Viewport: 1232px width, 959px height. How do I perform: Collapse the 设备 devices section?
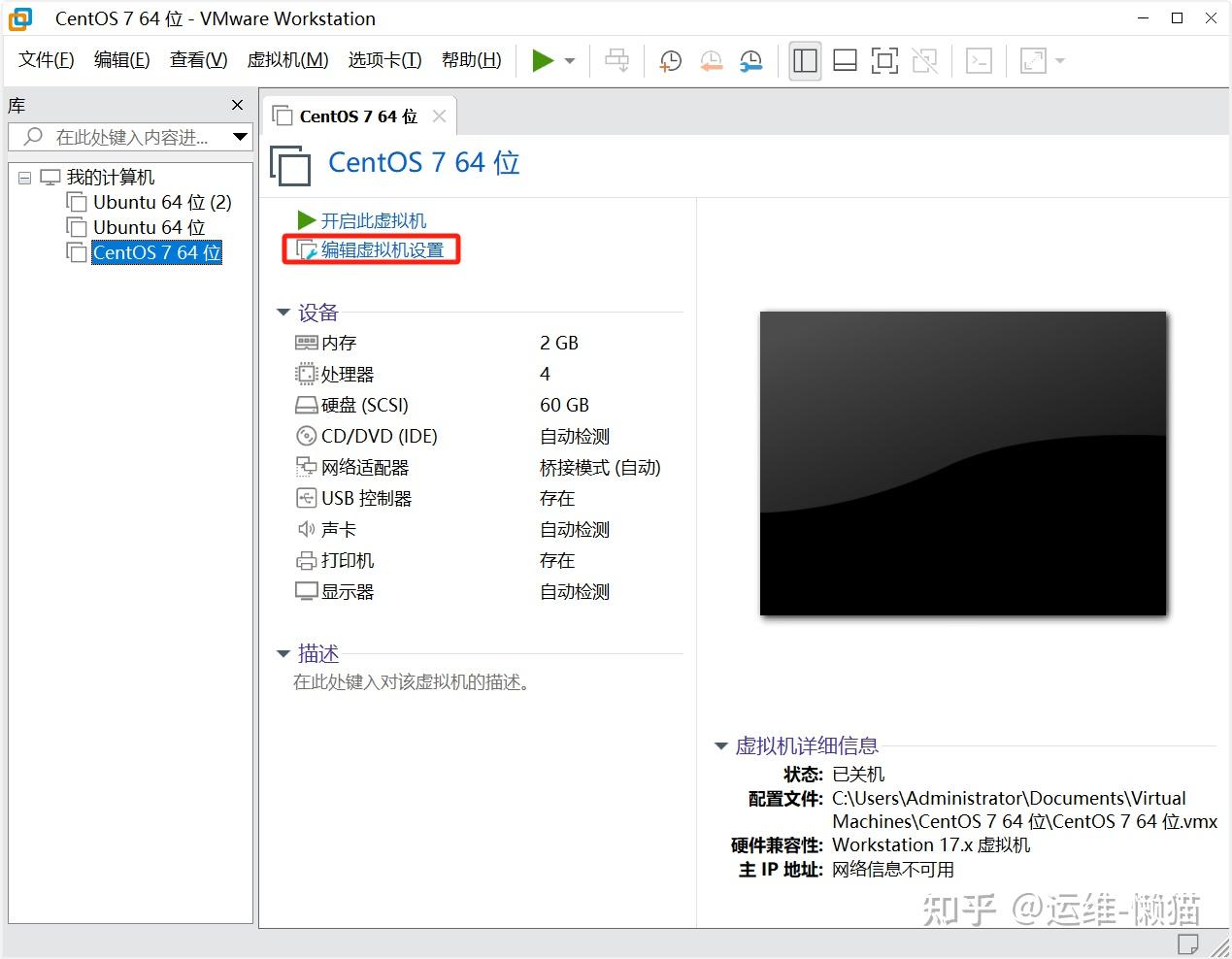tap(283, 312)
